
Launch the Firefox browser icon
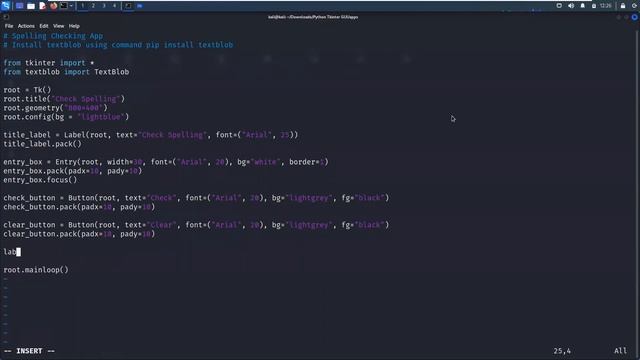coord(53,6)
